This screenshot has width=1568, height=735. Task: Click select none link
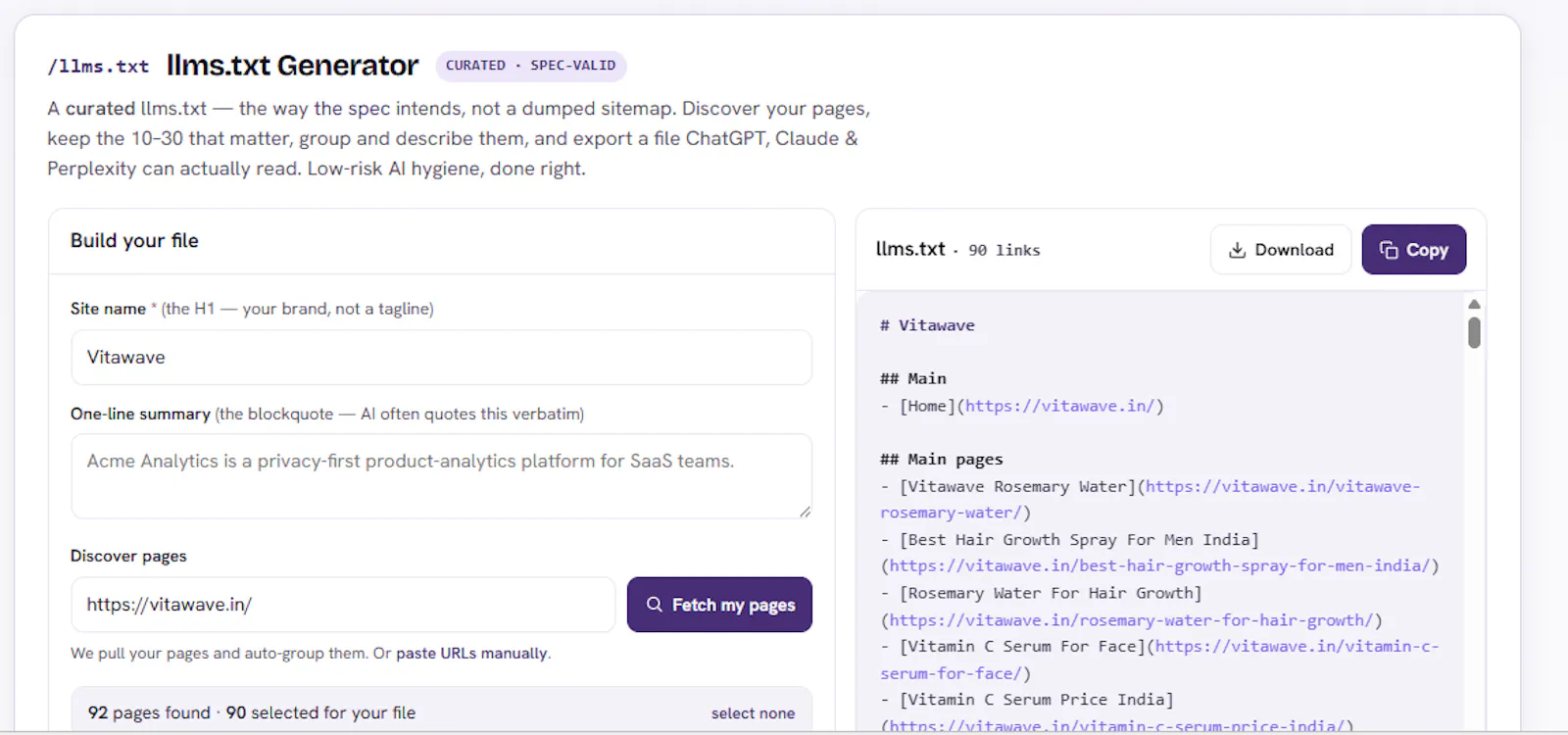[x=753, y=713]
